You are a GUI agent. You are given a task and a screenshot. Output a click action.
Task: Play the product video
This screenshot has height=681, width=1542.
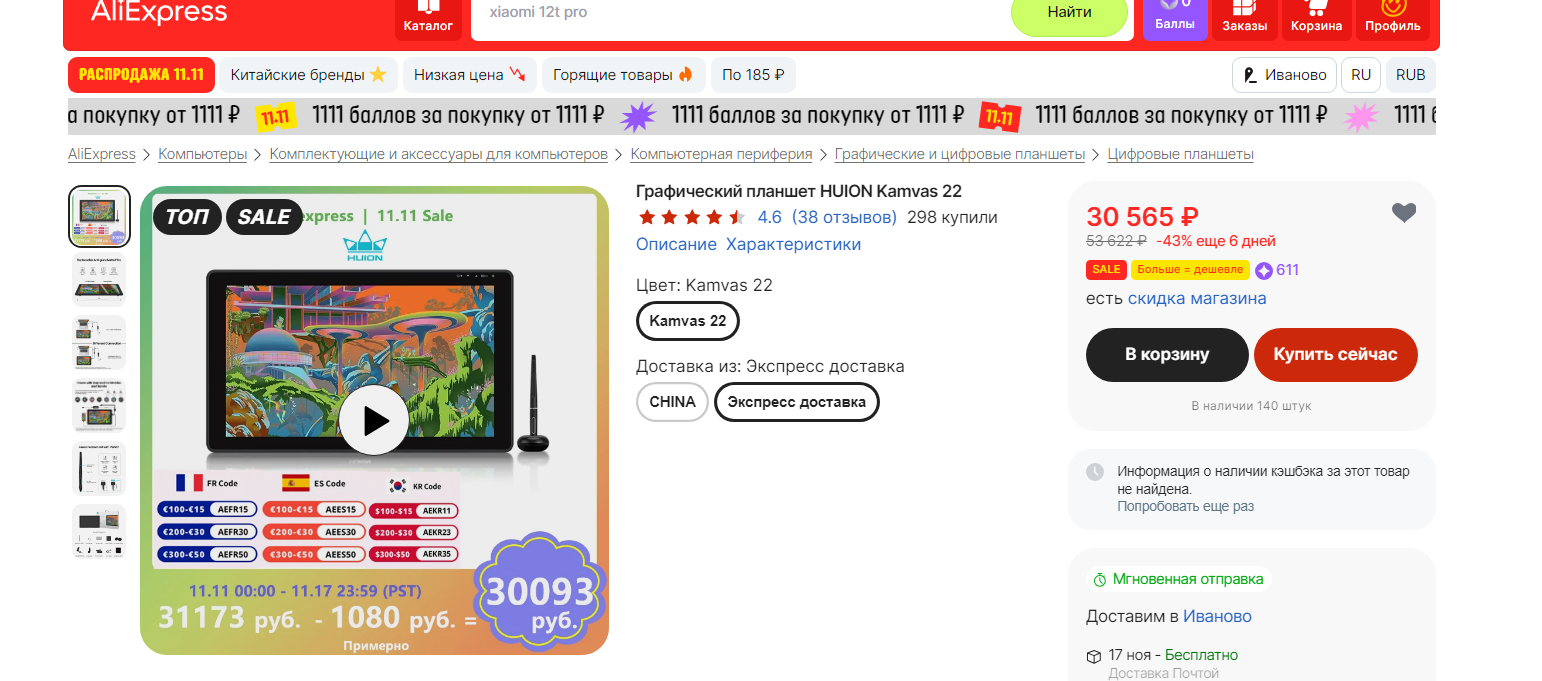coord(374,421)
